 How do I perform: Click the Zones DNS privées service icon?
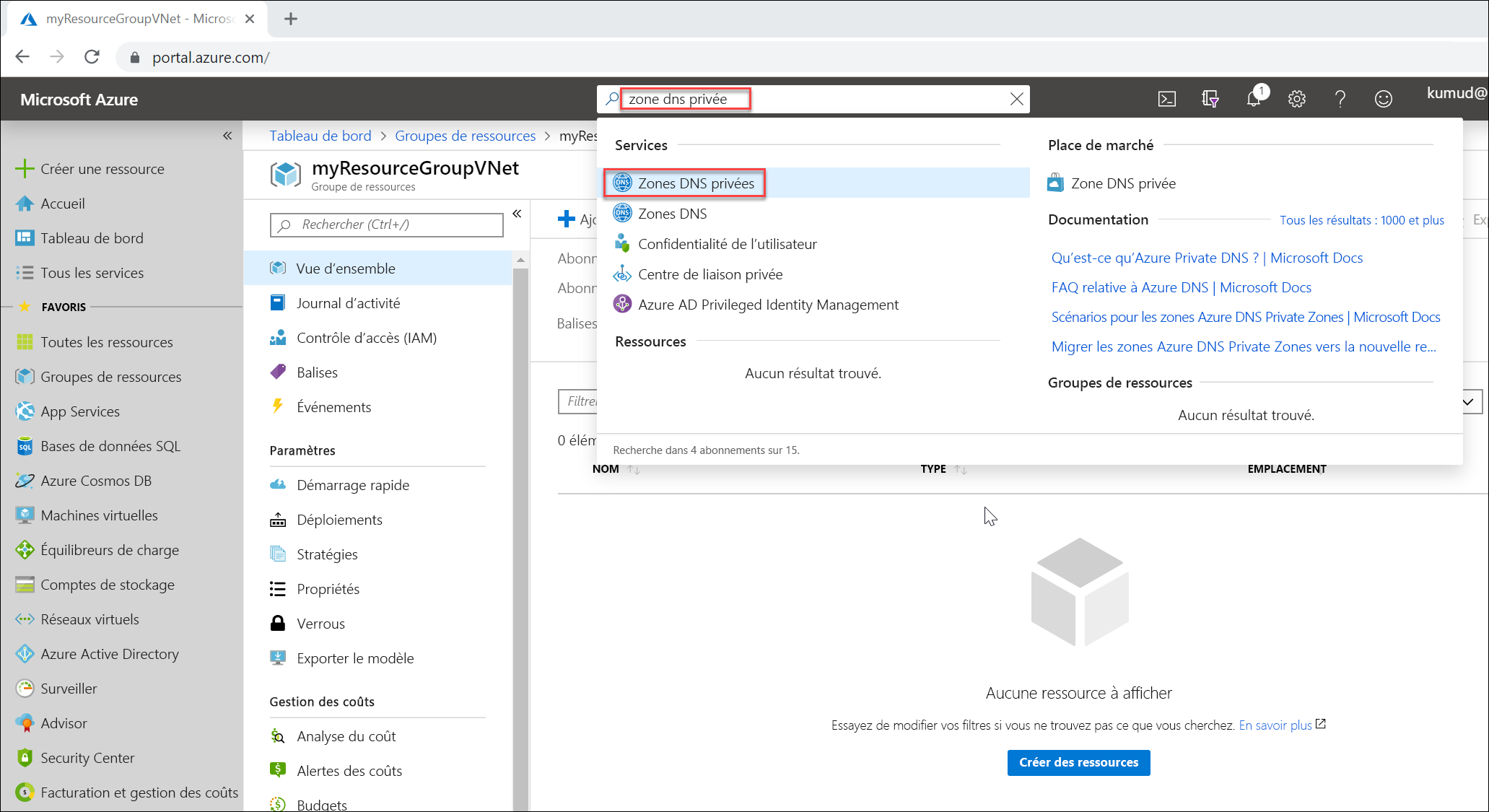(620, 183)
